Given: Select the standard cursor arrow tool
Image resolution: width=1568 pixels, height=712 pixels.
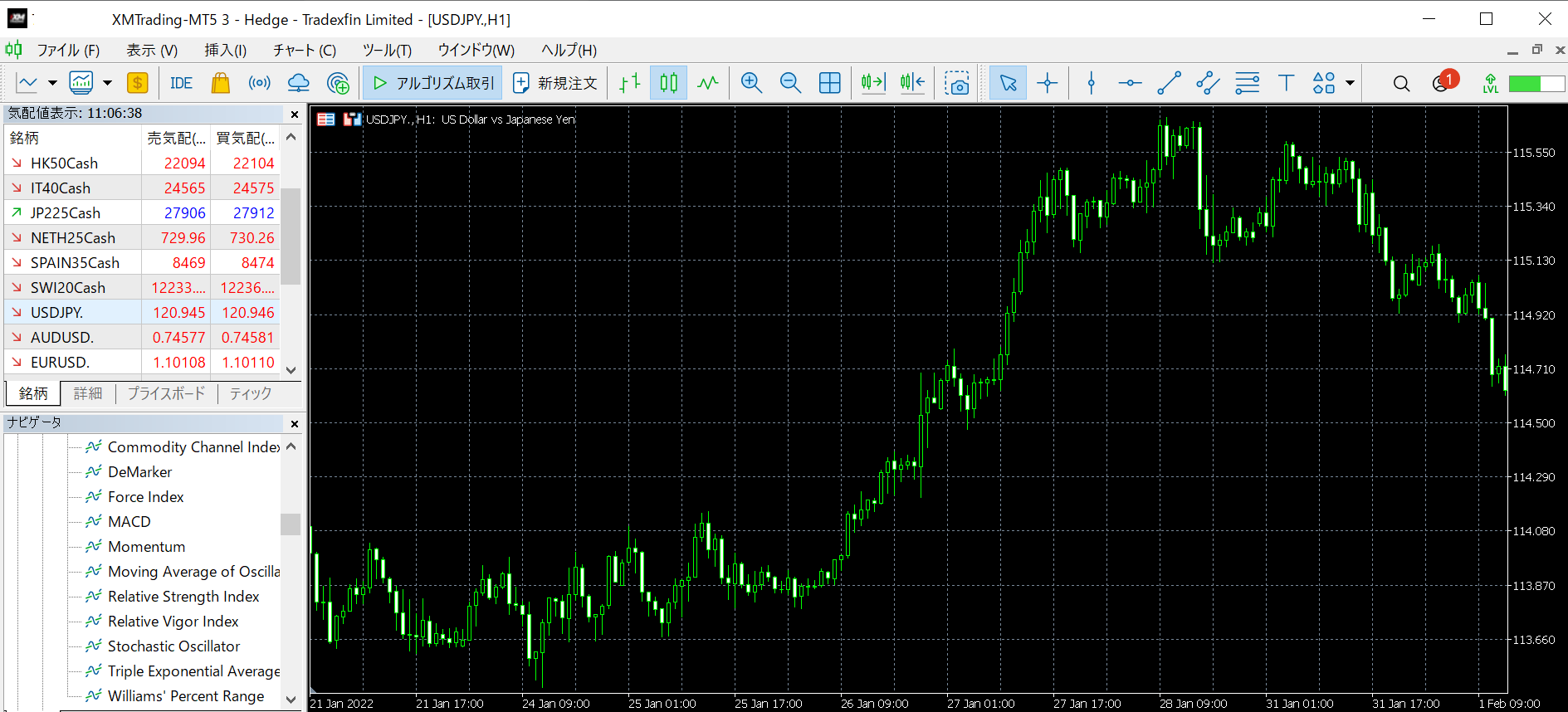Looking at the screenshot, I should pyautogui.click(x=1008, y=83).
